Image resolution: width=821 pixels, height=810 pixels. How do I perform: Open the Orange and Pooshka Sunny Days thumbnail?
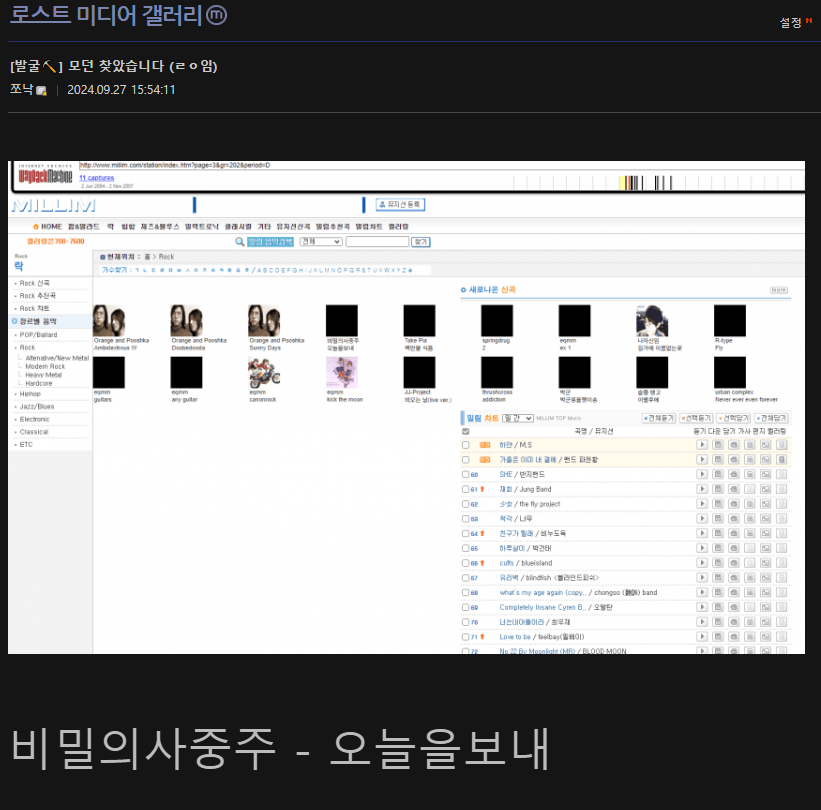pos(264,320)
